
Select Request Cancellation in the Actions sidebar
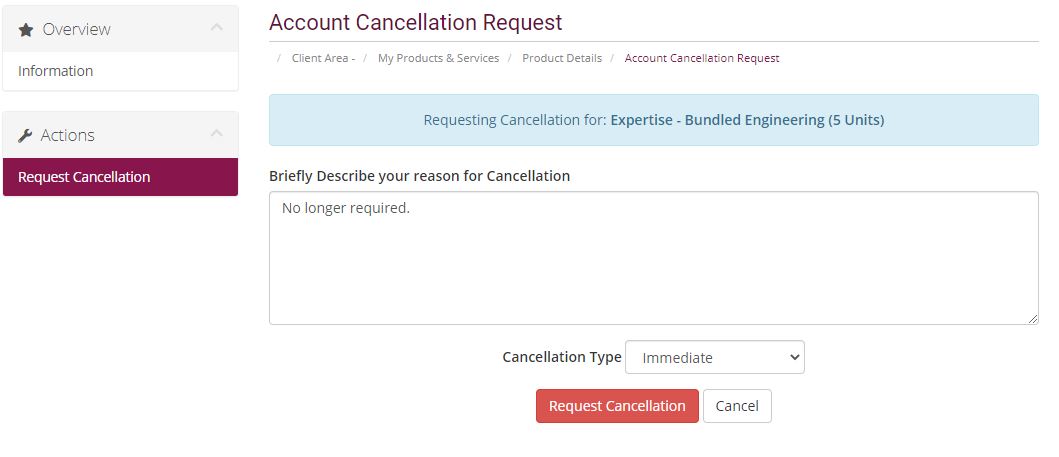point(120,177)
